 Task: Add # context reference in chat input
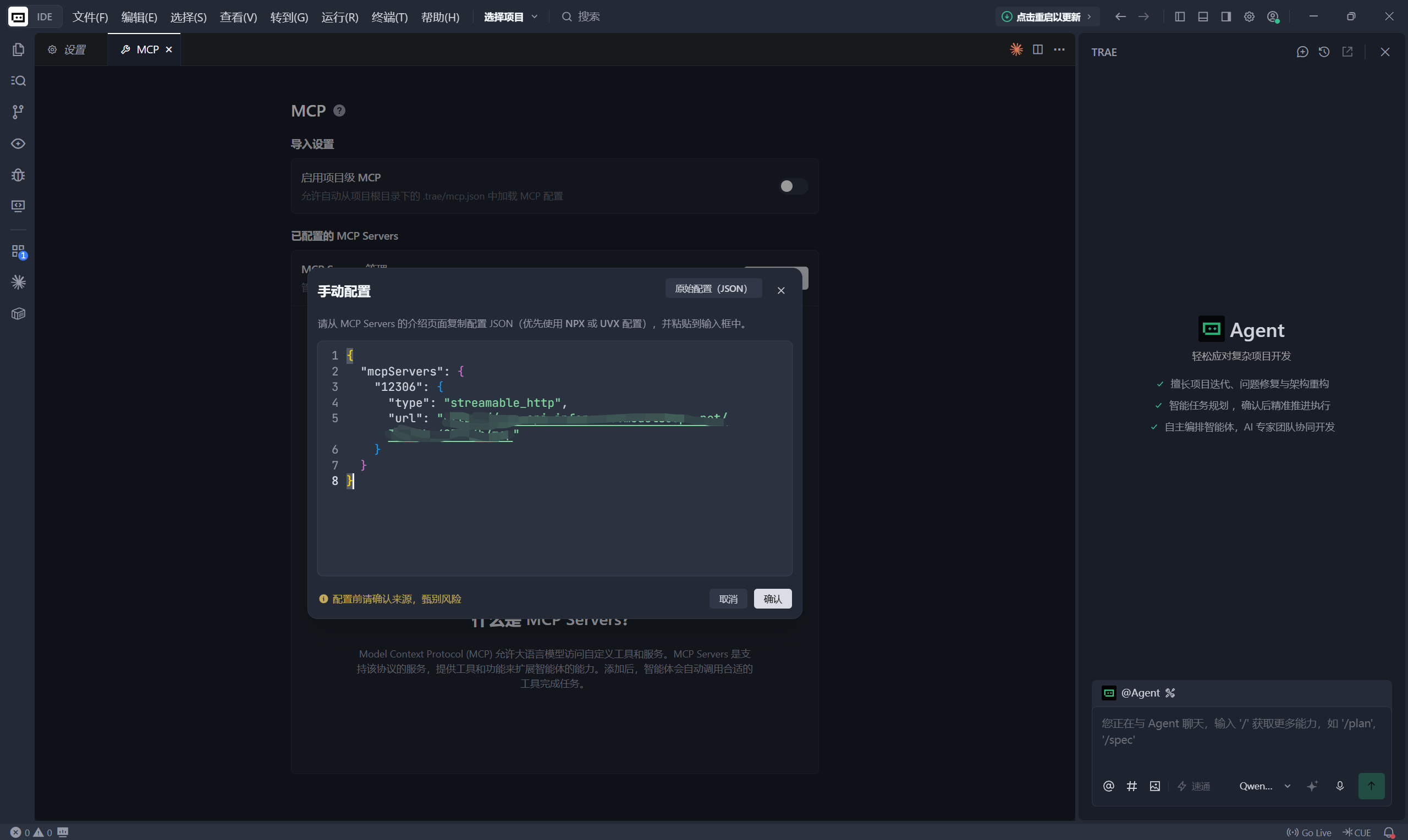point(1132,786)
